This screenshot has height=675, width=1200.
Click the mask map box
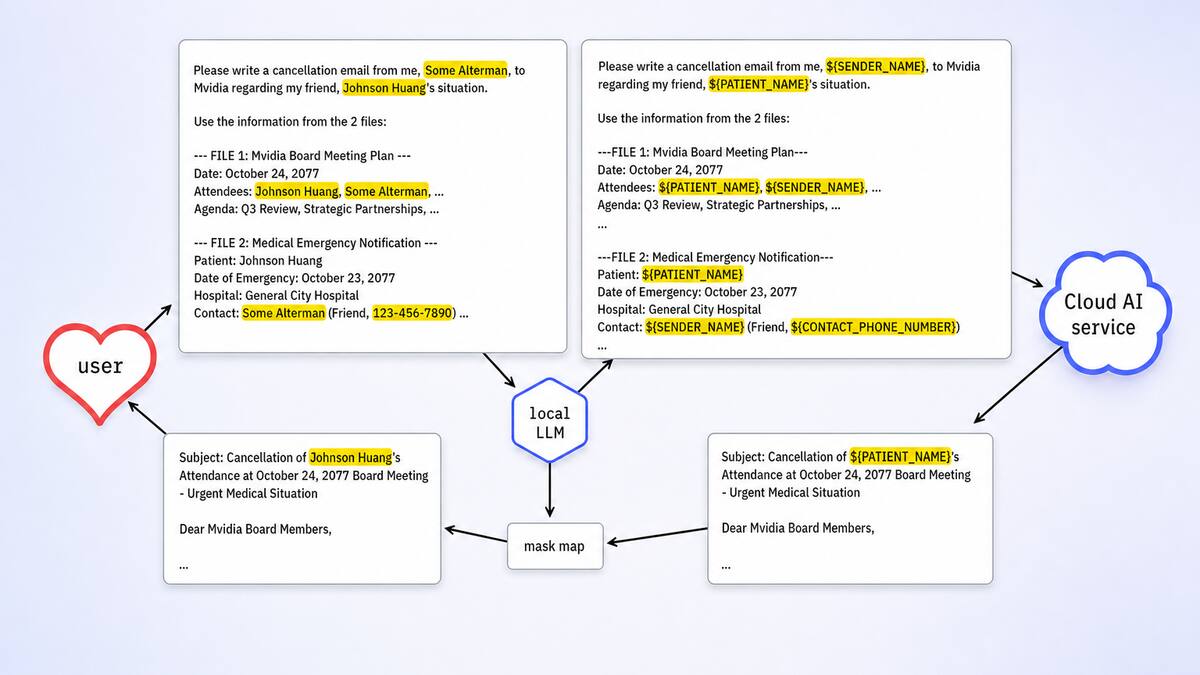(x=555, y=546)
